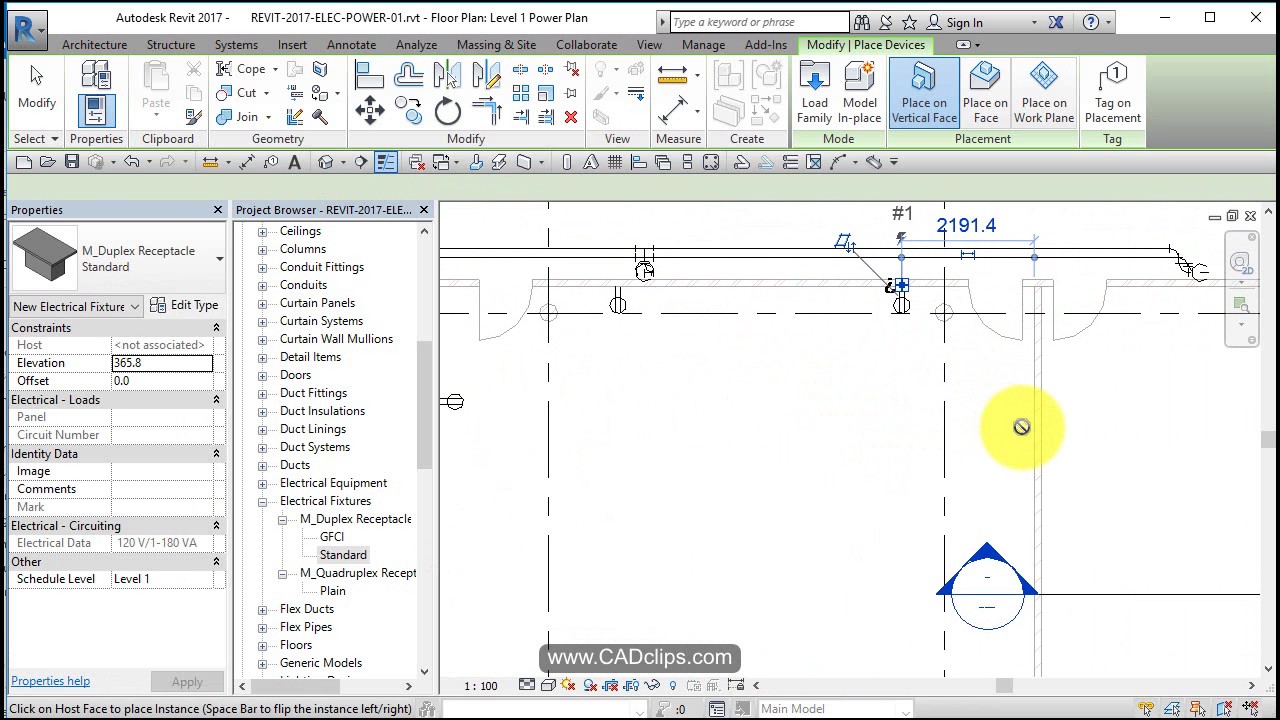Image resolution: width=1280 pixels, height=720 pixels.
Task: Switch to the Architecture ribbon tab
Action: click(x=94, y=44)
